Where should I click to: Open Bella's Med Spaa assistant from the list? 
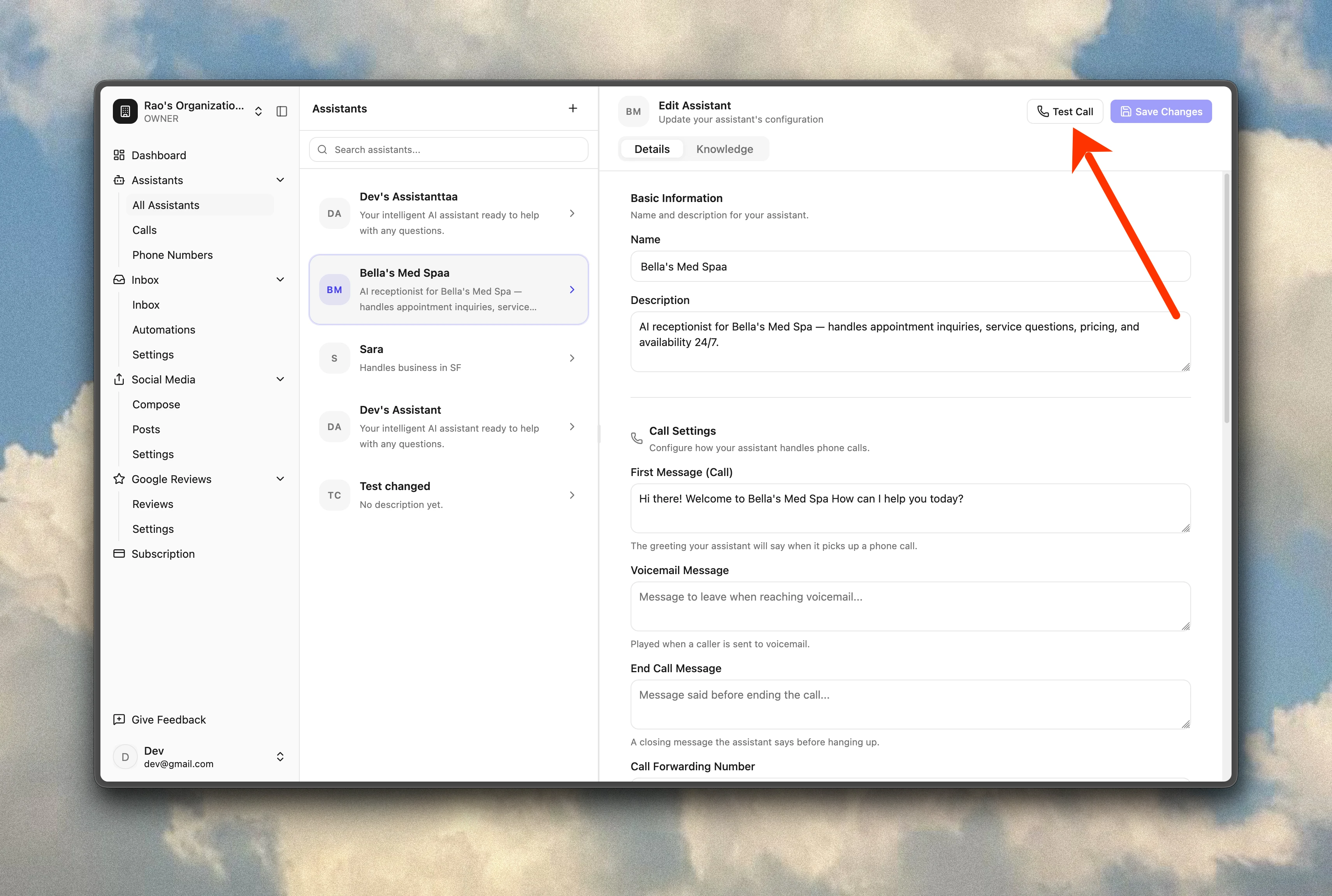pyautogui.click(x=448, y=289)
